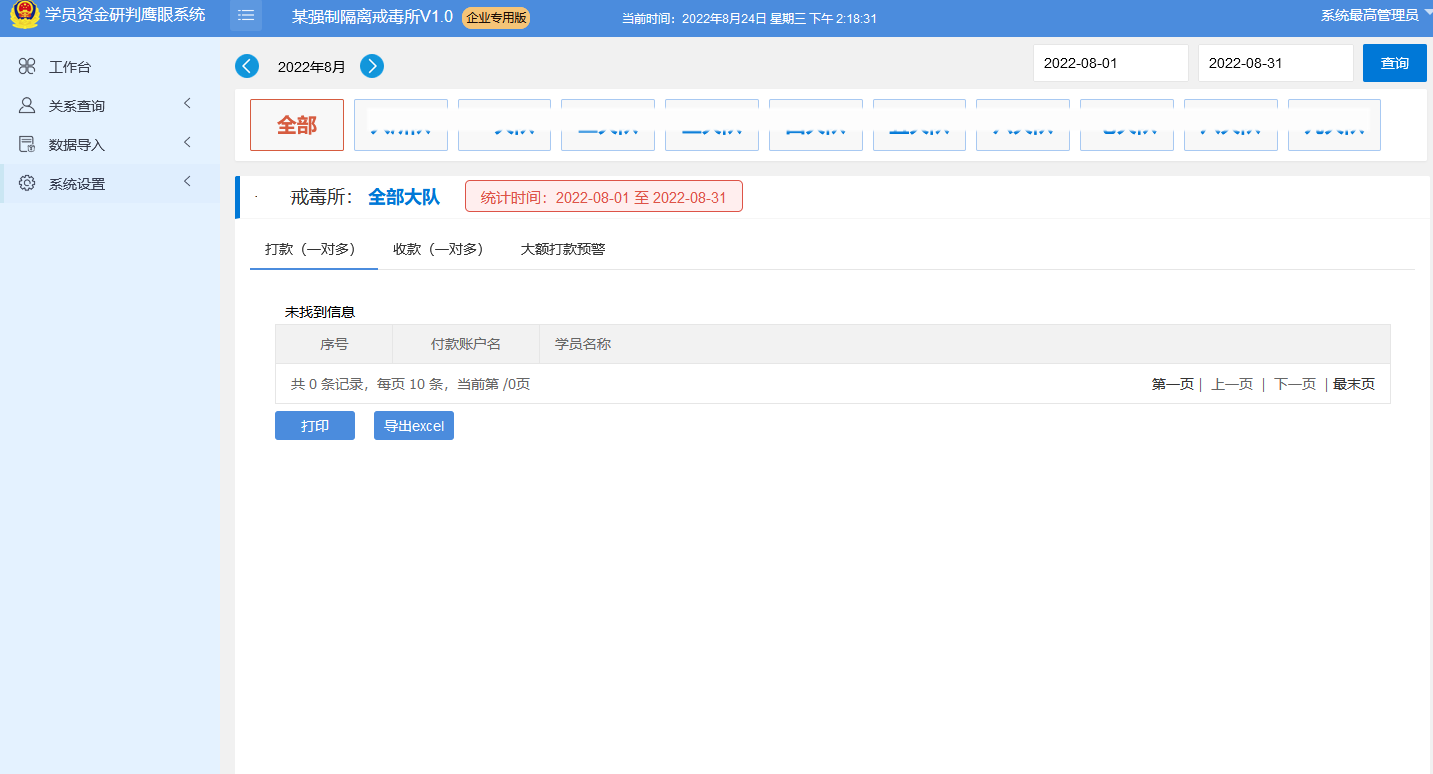Click the 查询 search button
The image size is (1433, 774).
pyautogui.click(x=1394, y=63)
